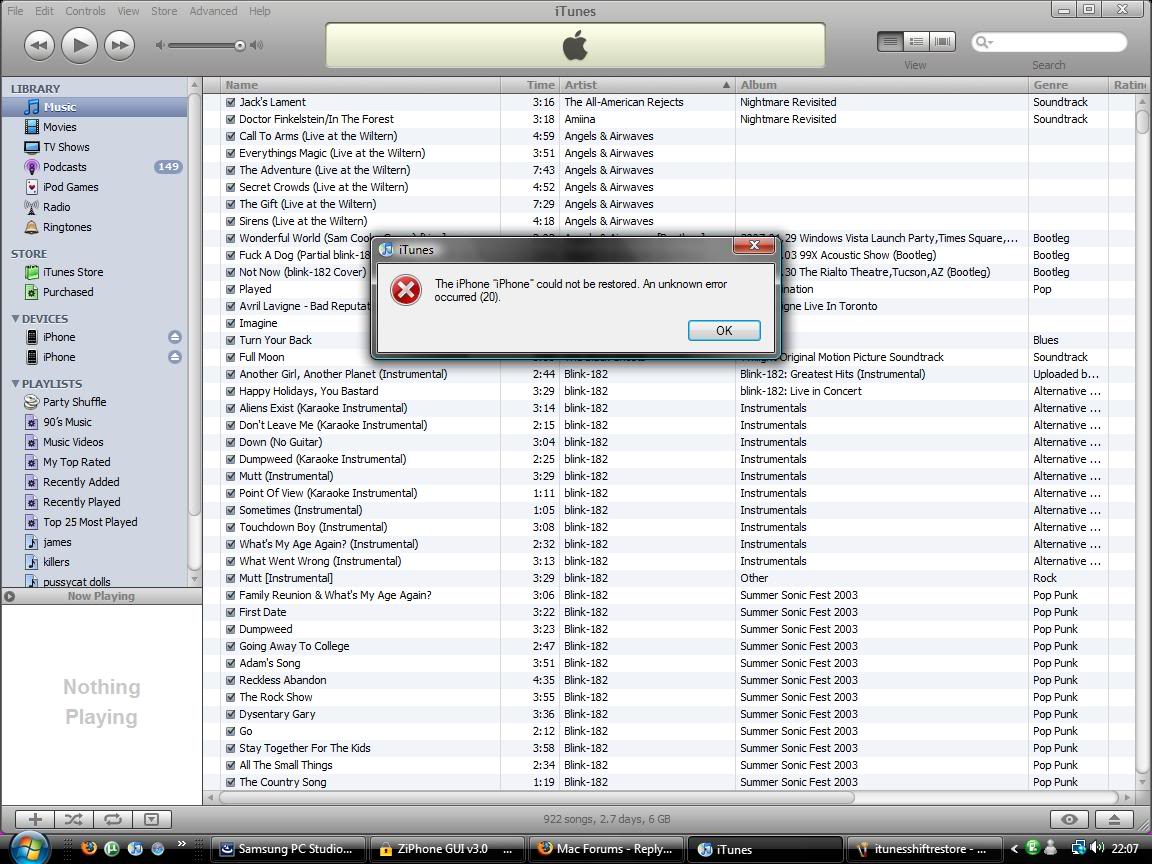Open the View menu
This screenshot has width=1152, height=864.
[x=128, y=11]
